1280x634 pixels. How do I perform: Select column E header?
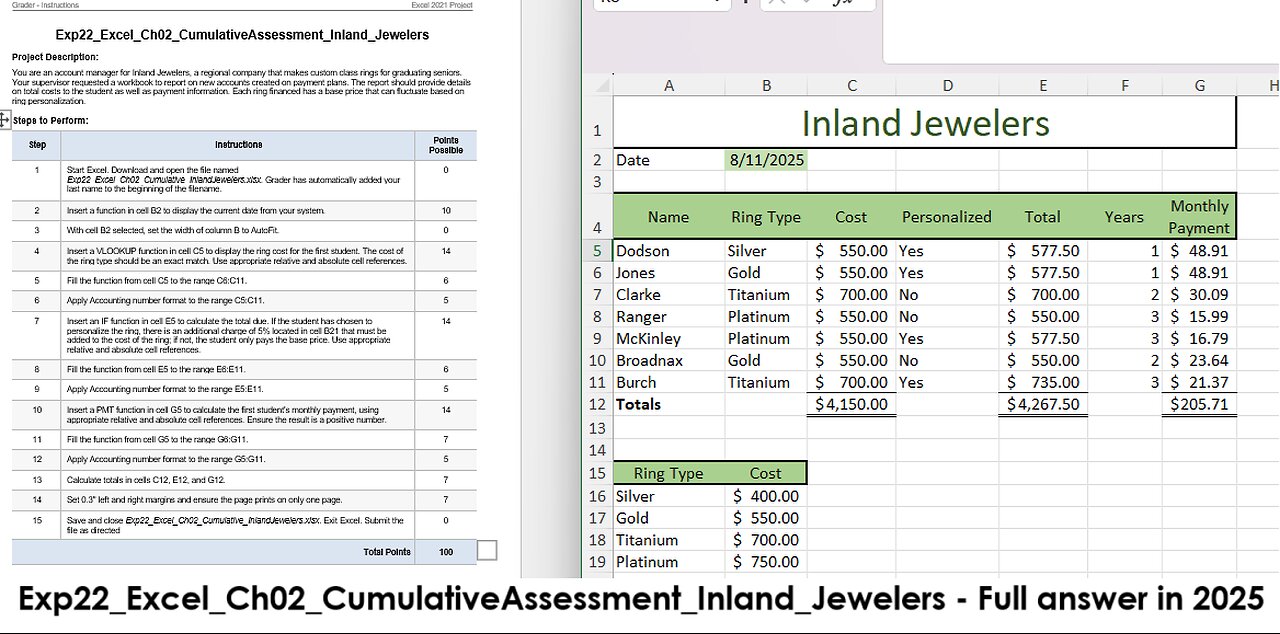tap(1043, 86)
